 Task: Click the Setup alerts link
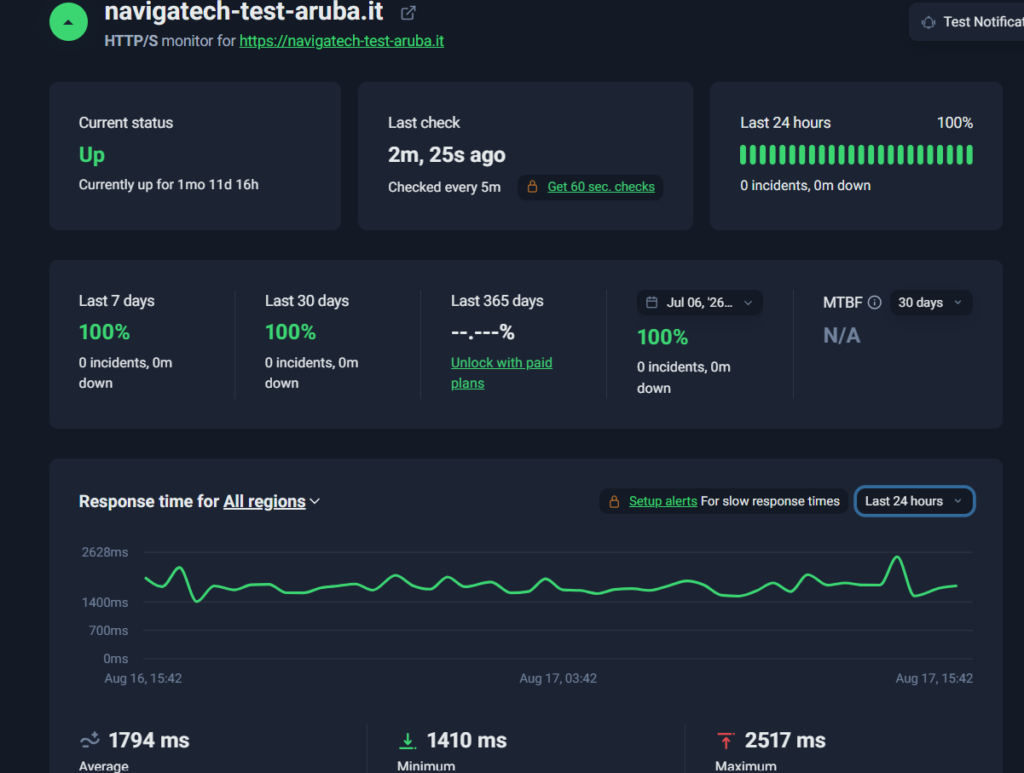coord(663,501)
